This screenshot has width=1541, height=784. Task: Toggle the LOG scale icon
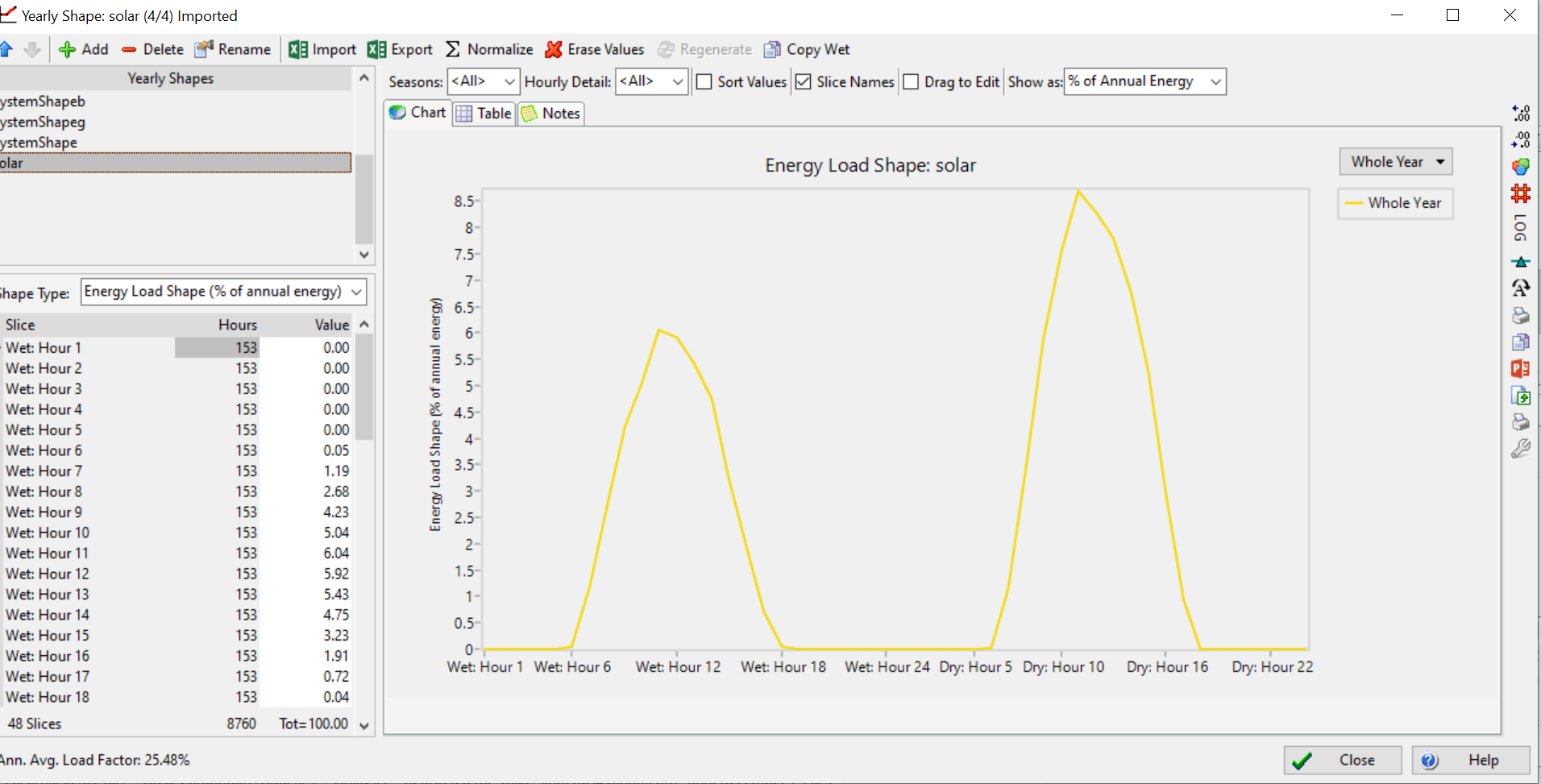[x=1521, y=228]
